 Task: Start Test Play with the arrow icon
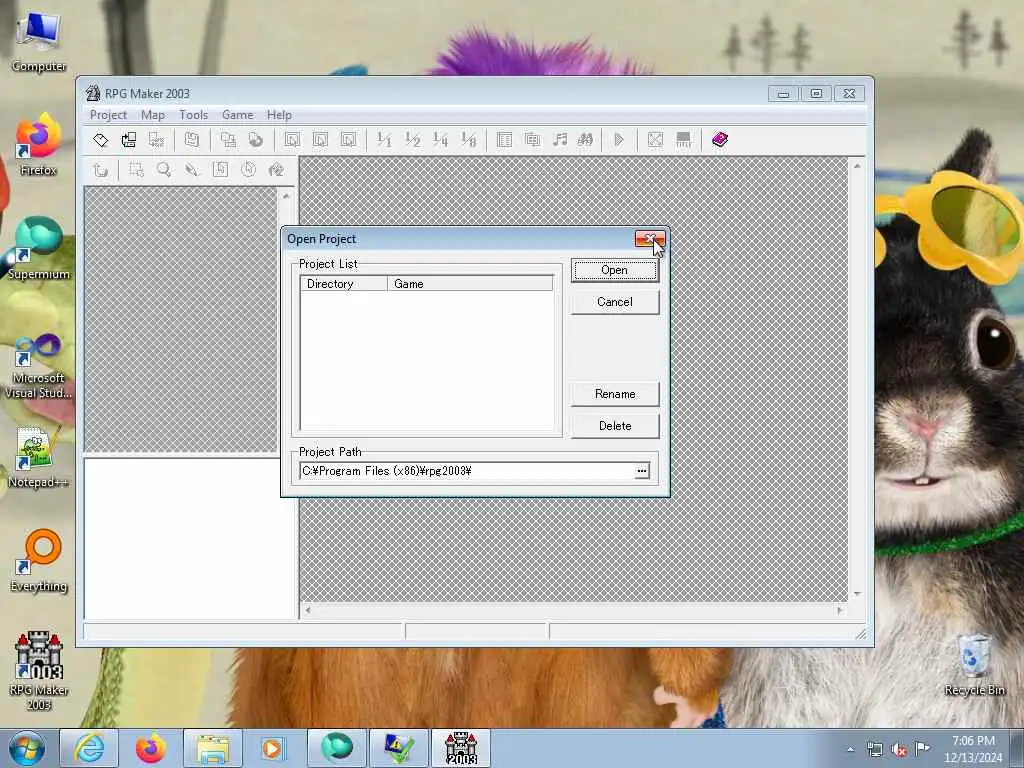619,140
